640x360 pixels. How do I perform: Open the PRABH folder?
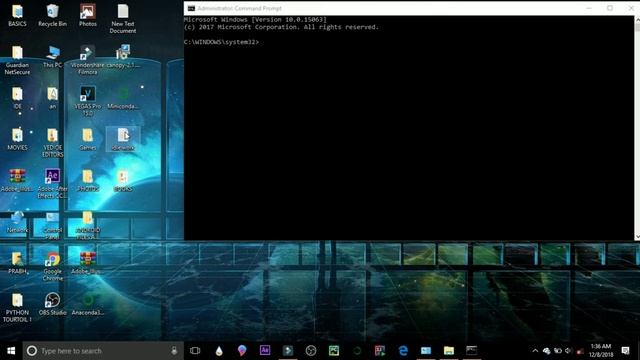click(17, 263)
